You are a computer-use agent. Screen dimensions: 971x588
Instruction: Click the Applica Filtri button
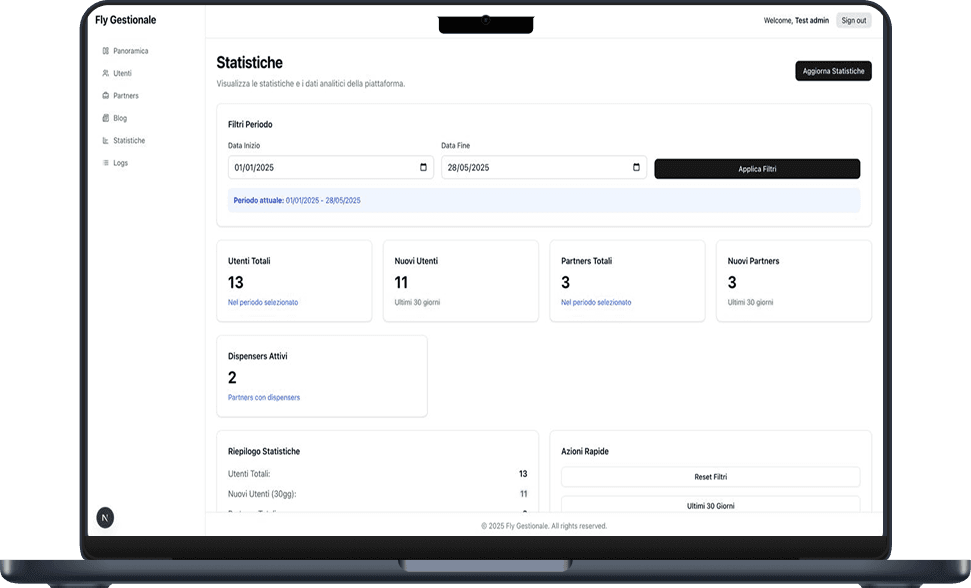click(757, 169)
